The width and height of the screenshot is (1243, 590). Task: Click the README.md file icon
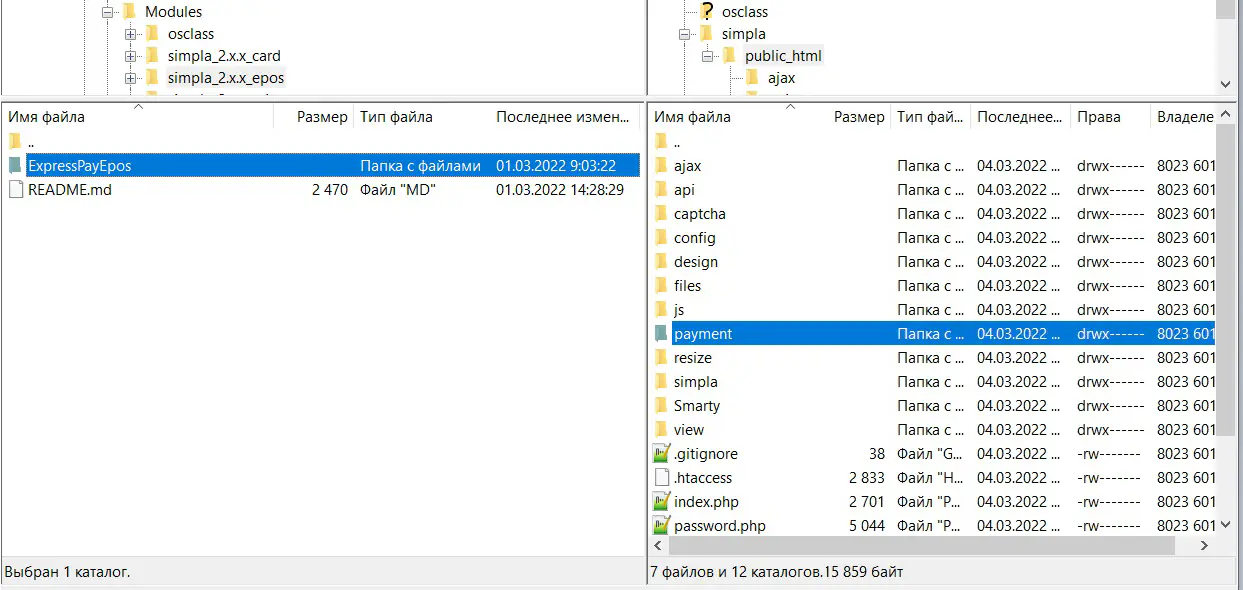(x=15, y=190)
